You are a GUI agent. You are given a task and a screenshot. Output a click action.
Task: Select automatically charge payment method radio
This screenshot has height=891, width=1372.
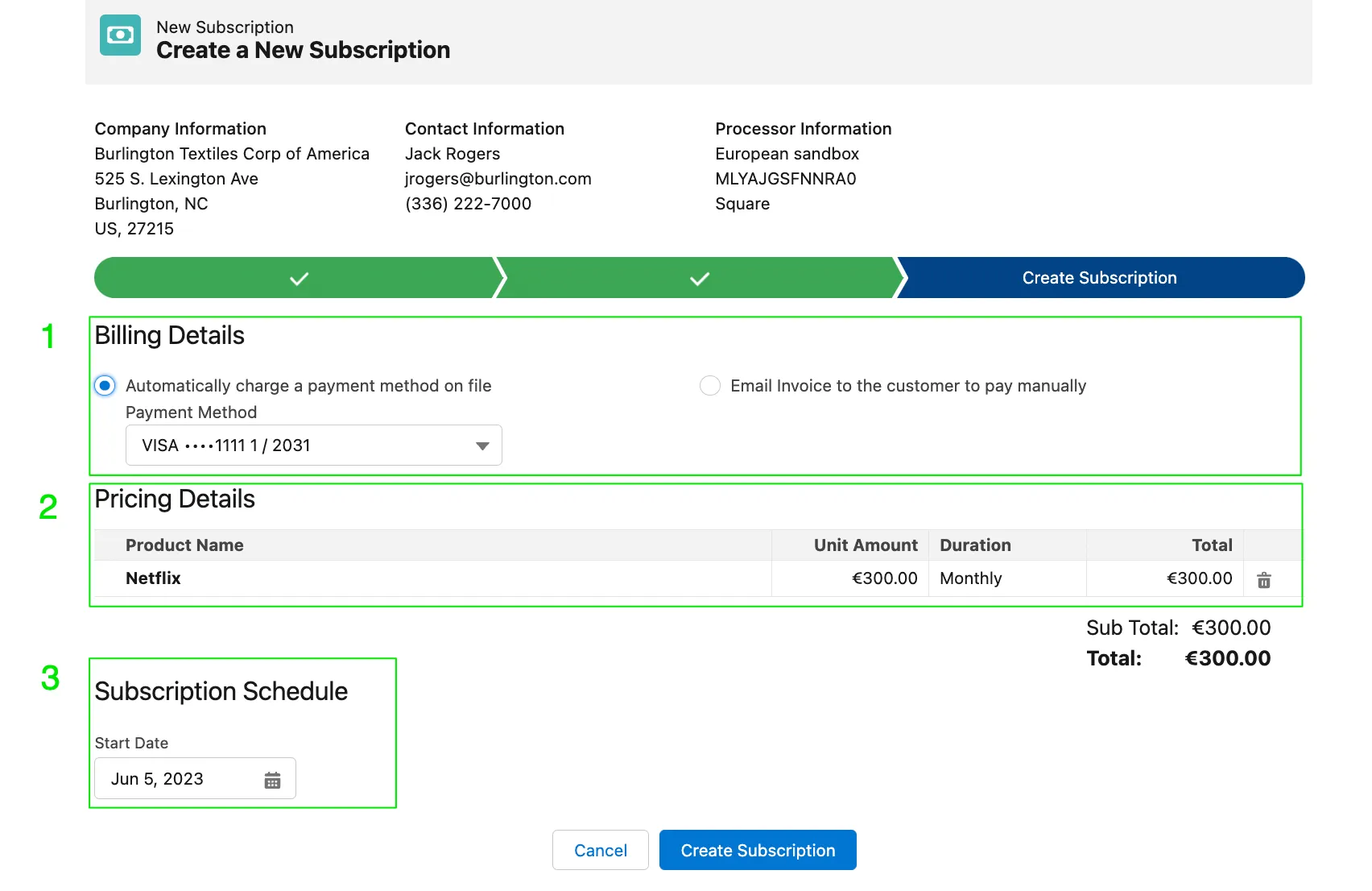[x=105, y=386]
